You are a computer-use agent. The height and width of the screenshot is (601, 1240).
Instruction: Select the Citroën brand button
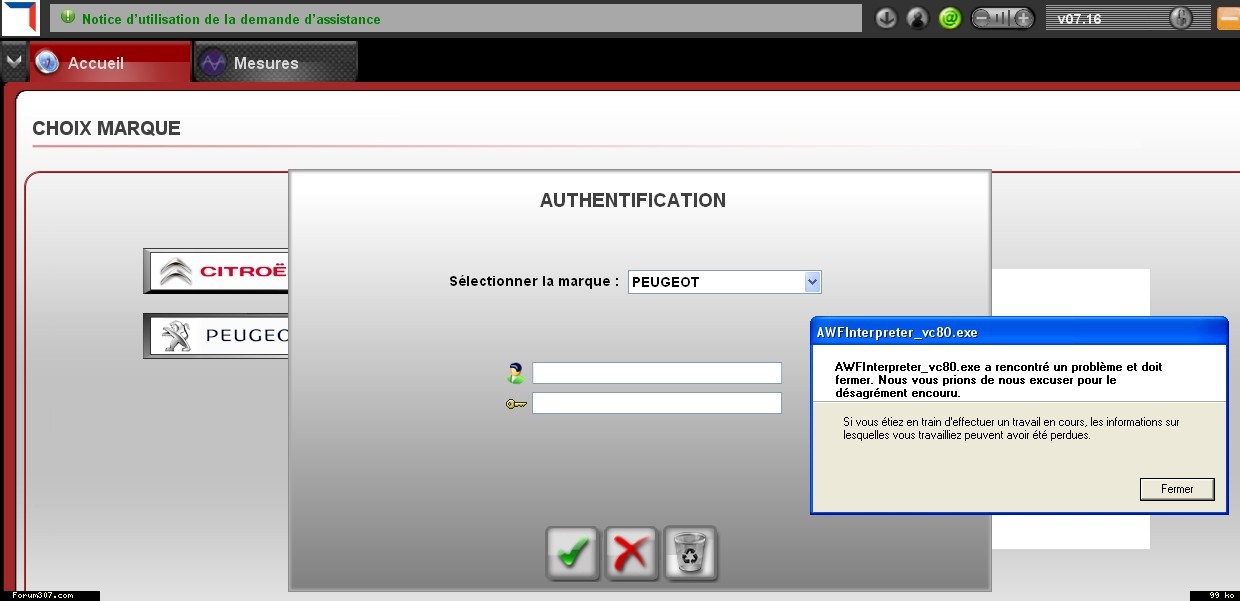[x=217, y=271]
